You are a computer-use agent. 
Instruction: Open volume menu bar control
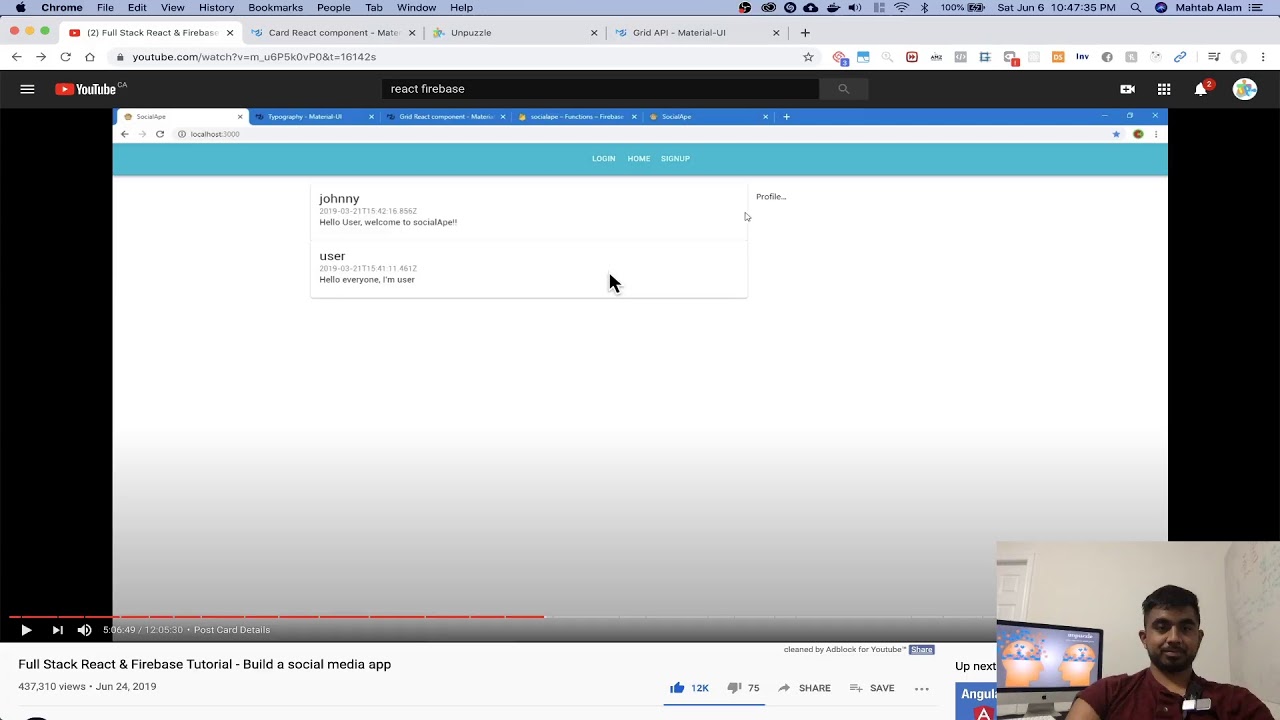click(855, 7)
